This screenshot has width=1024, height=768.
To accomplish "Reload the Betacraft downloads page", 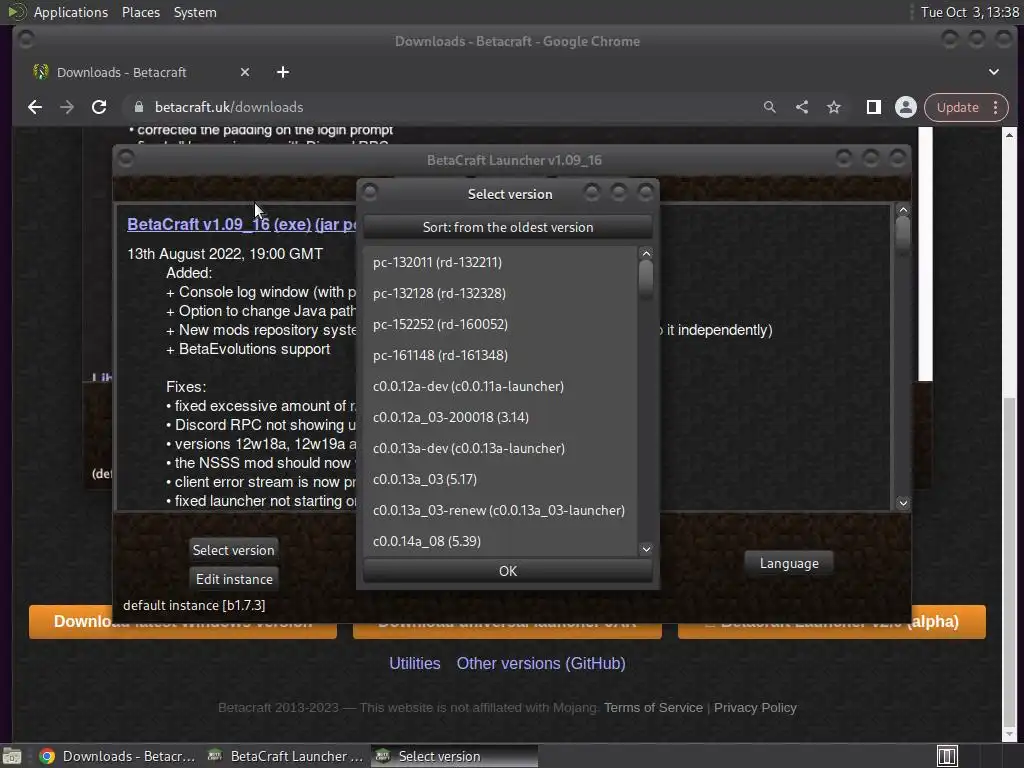I will click(99, 107).
